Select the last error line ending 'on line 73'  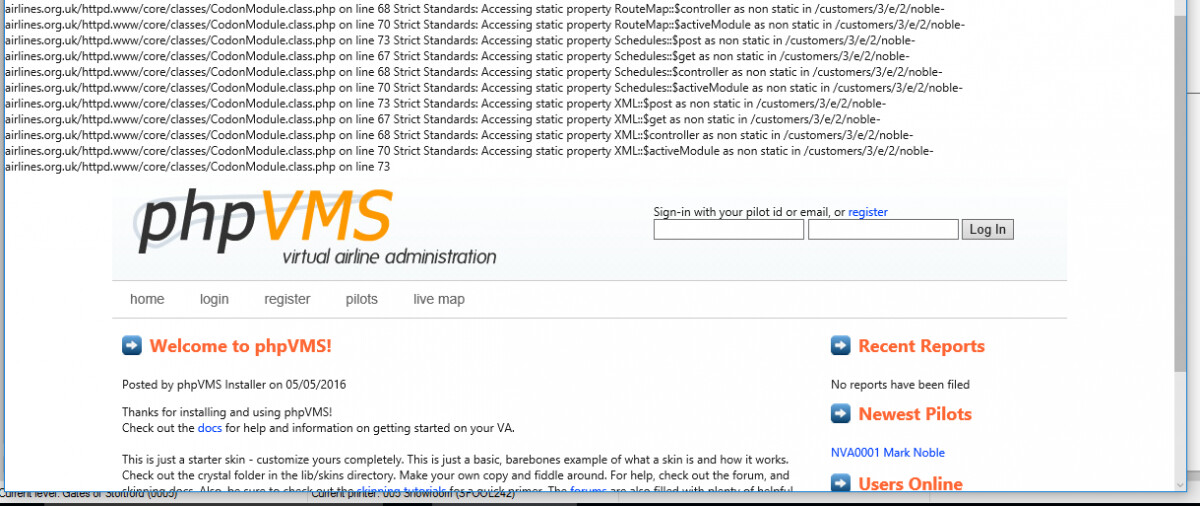pos(196,166)
